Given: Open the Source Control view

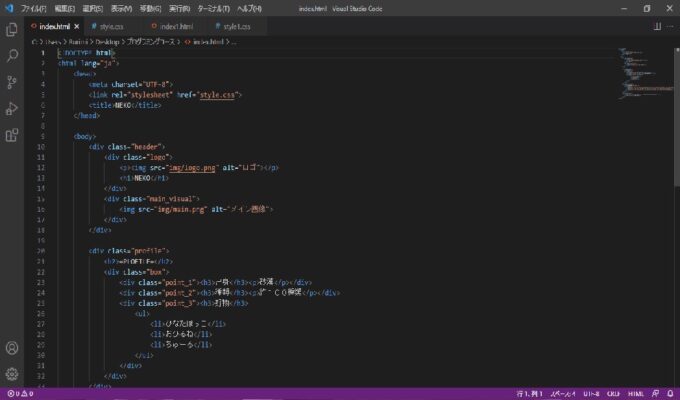Looking at the screenshot, I should pyautogui.click(x=12, y=82).
